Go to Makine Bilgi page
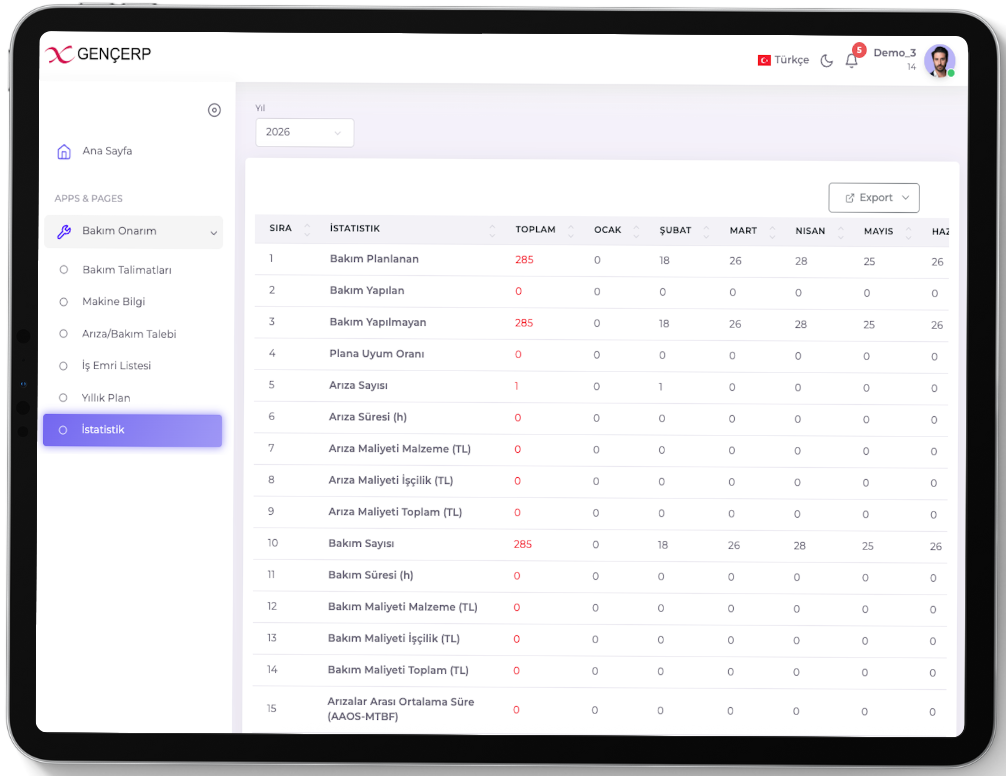 coord(113,302)
